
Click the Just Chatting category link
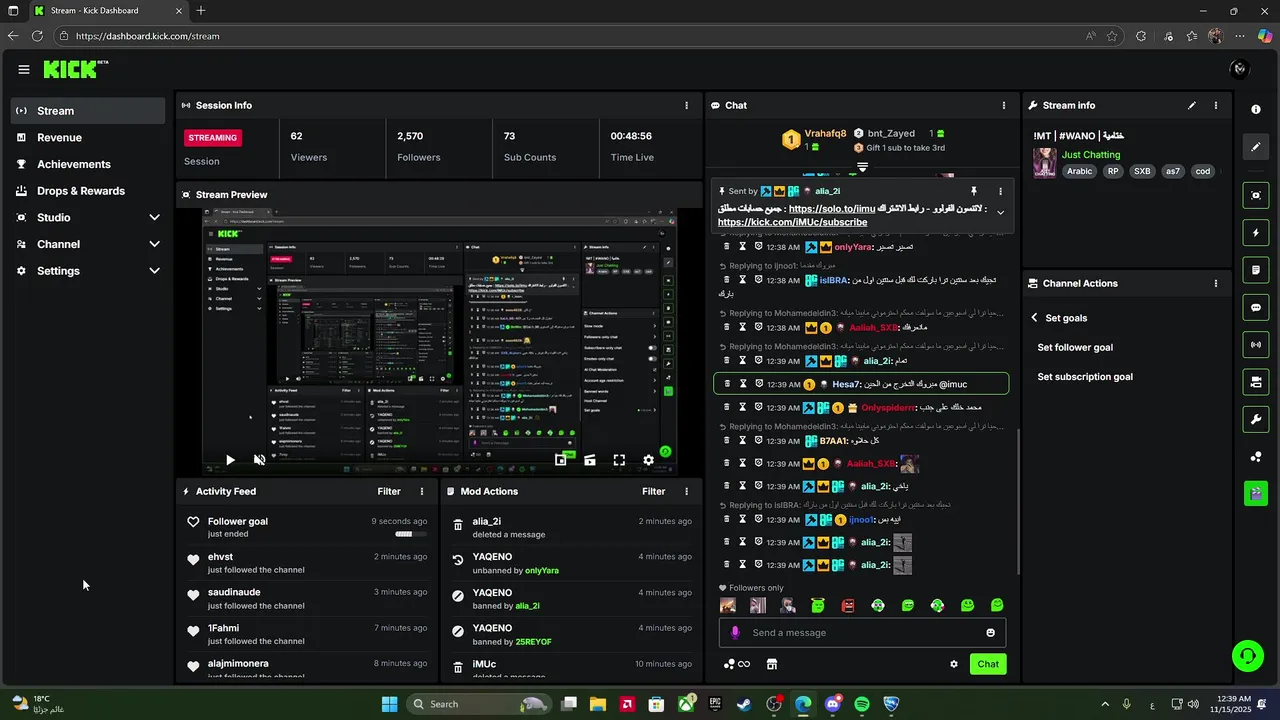[1091, 155]
